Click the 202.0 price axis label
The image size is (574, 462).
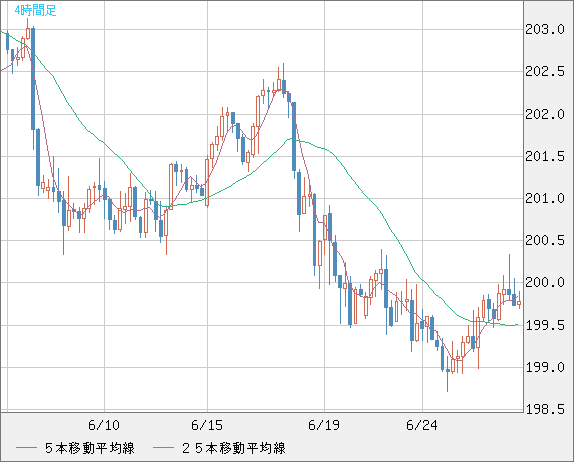545,114
